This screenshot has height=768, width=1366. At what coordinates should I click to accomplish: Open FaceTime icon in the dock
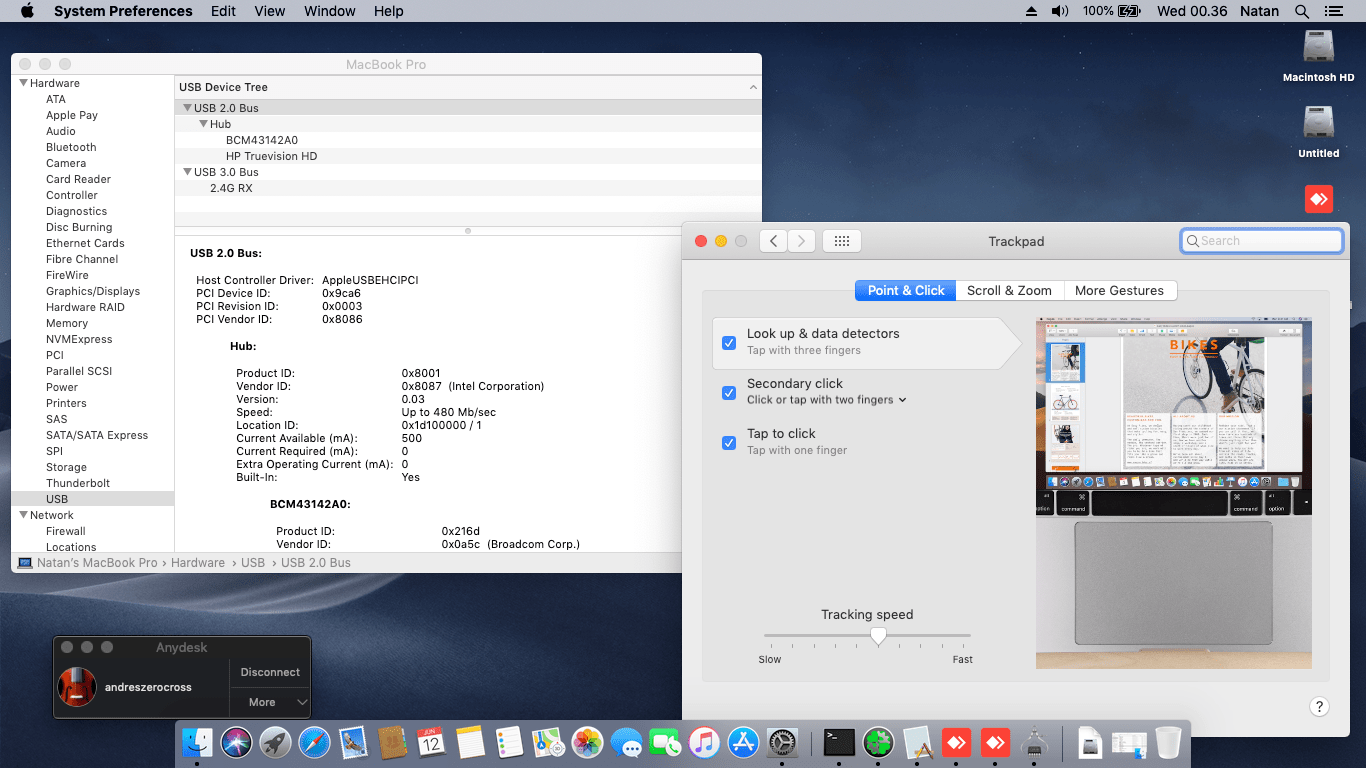pos(665,742)
